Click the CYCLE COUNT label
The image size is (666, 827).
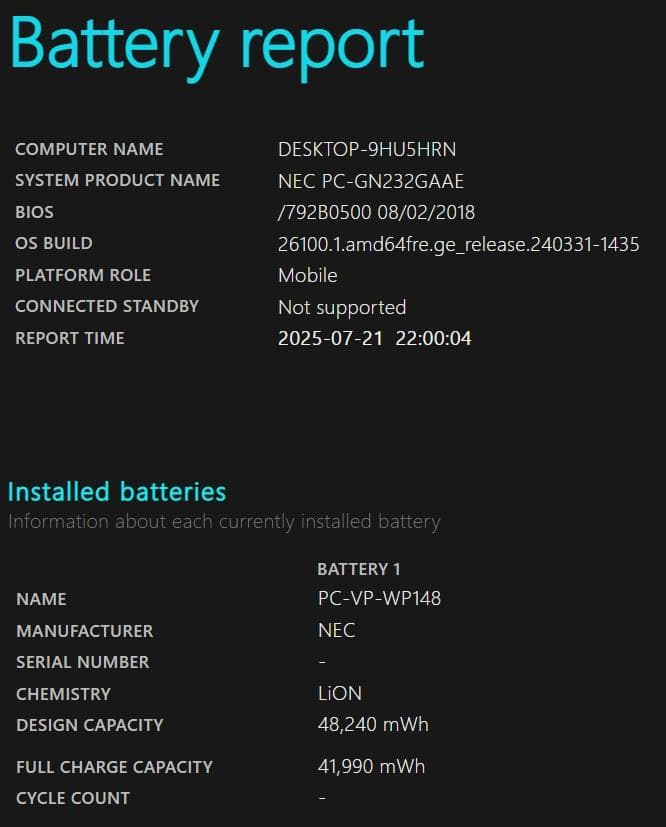pyautogui.click(x=73, y=798)
